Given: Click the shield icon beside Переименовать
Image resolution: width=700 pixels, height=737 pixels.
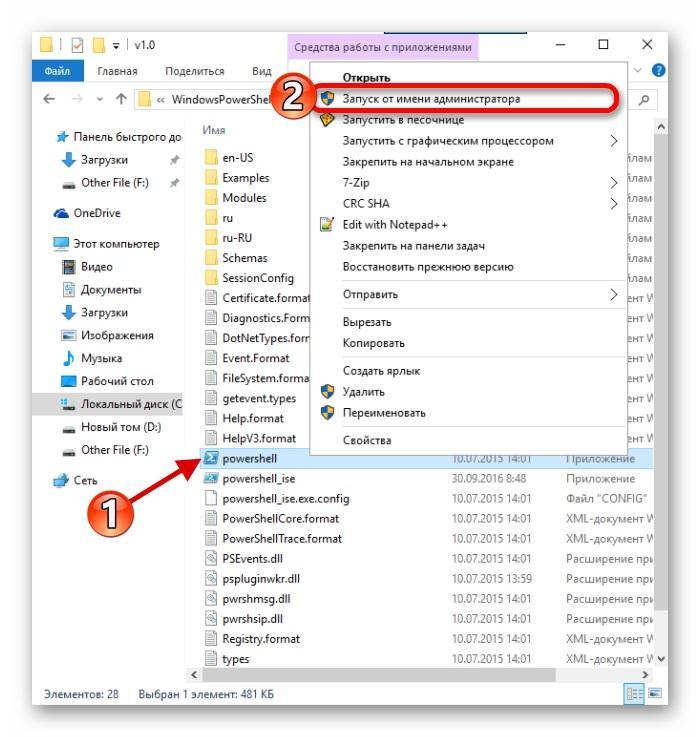Looking at the screenshot, I should coord(327,412).
